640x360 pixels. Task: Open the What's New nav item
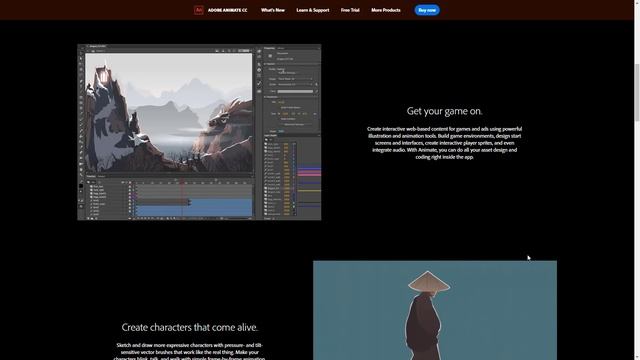(x=273, y=10)
